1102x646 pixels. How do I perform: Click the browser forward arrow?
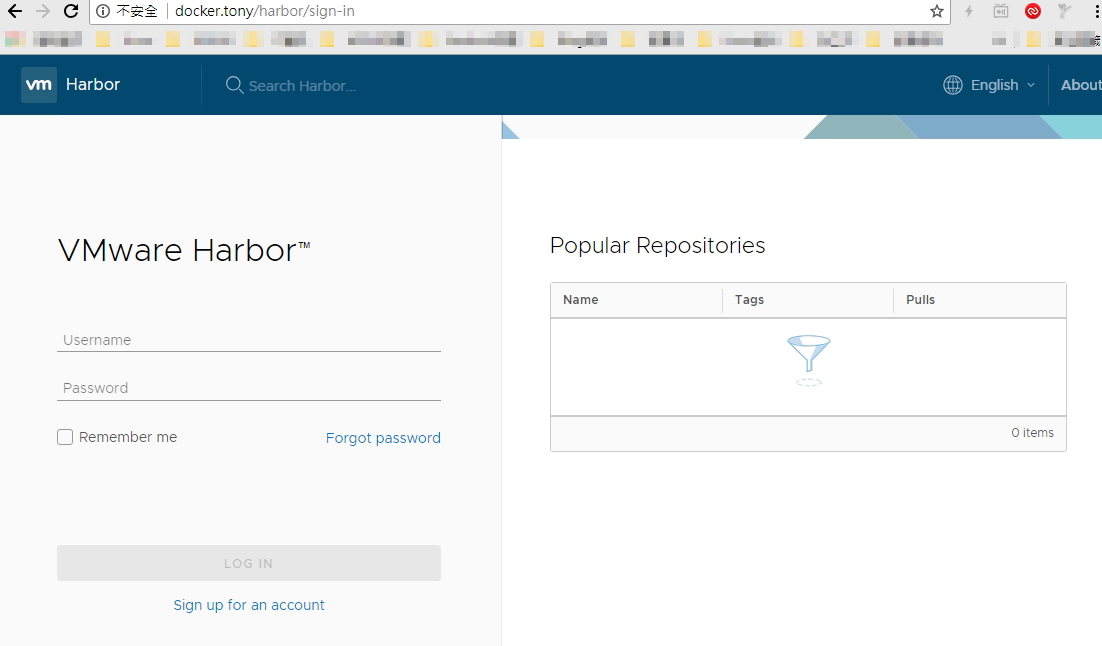pos(42,11)
